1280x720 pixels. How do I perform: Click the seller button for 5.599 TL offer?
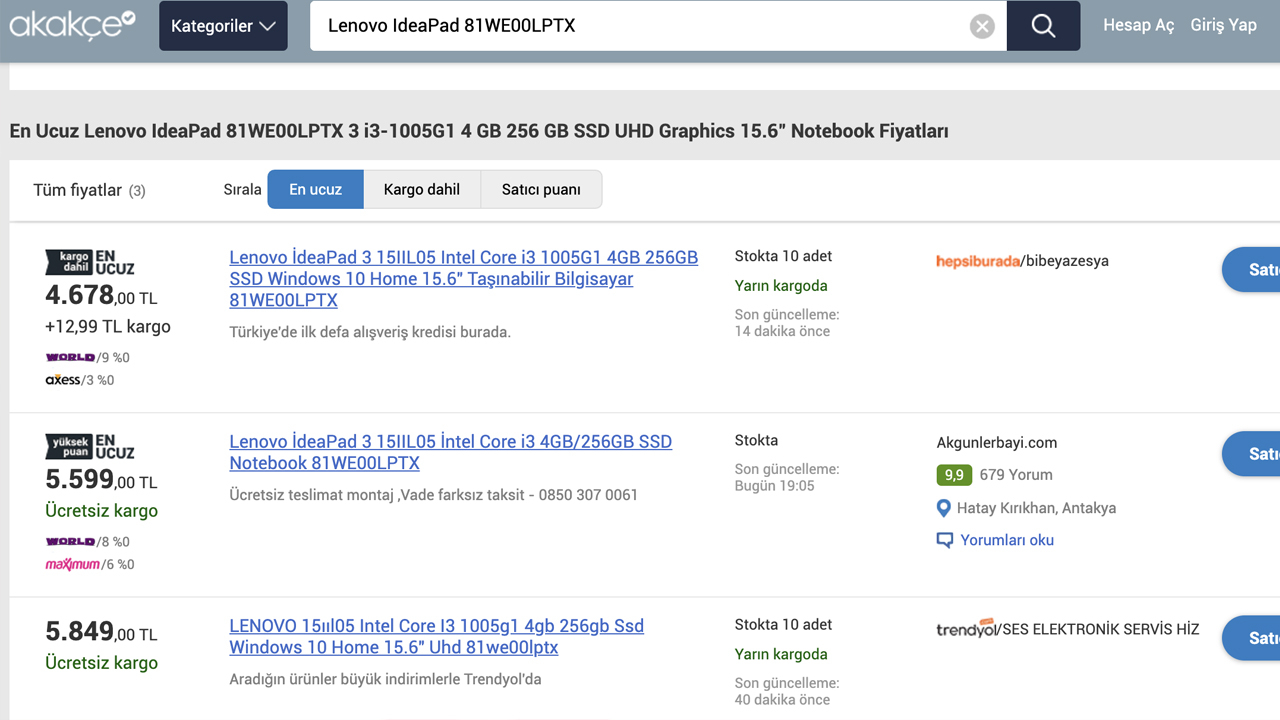[x=1254, y=454]
